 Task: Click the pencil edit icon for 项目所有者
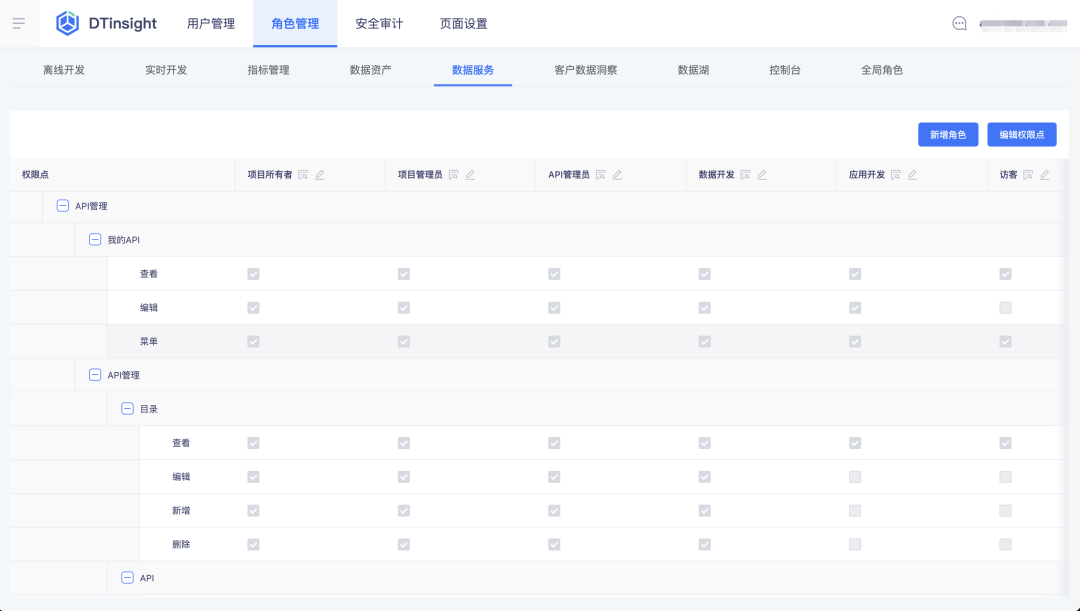pyautogui.click(x=320, y=174)
